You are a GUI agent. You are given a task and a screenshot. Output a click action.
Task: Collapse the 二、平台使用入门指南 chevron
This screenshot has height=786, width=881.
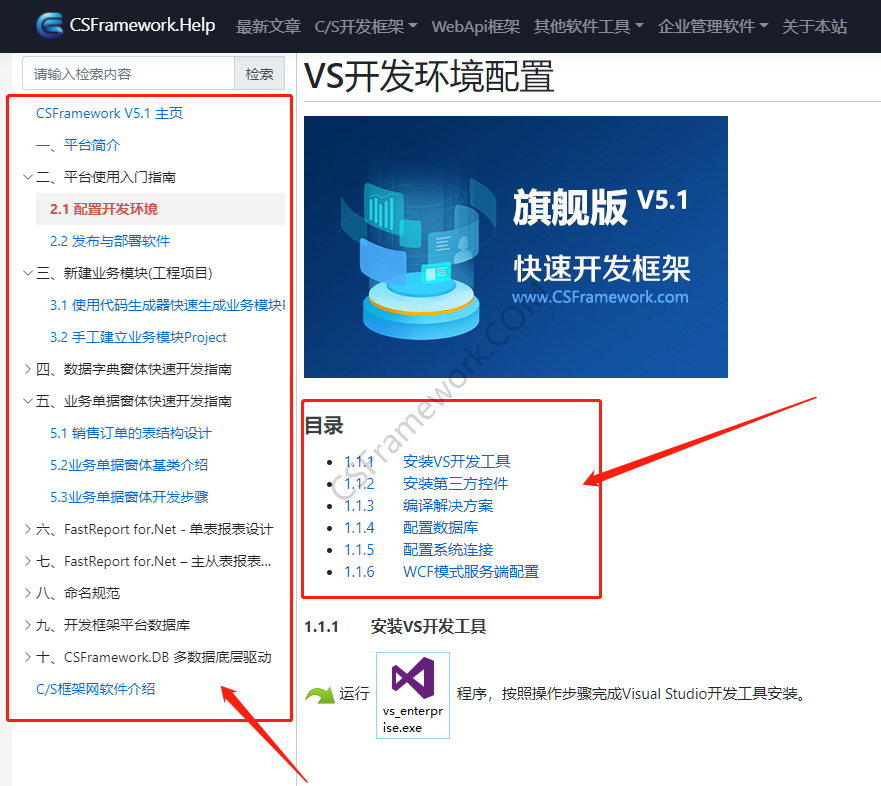(28, 177)
